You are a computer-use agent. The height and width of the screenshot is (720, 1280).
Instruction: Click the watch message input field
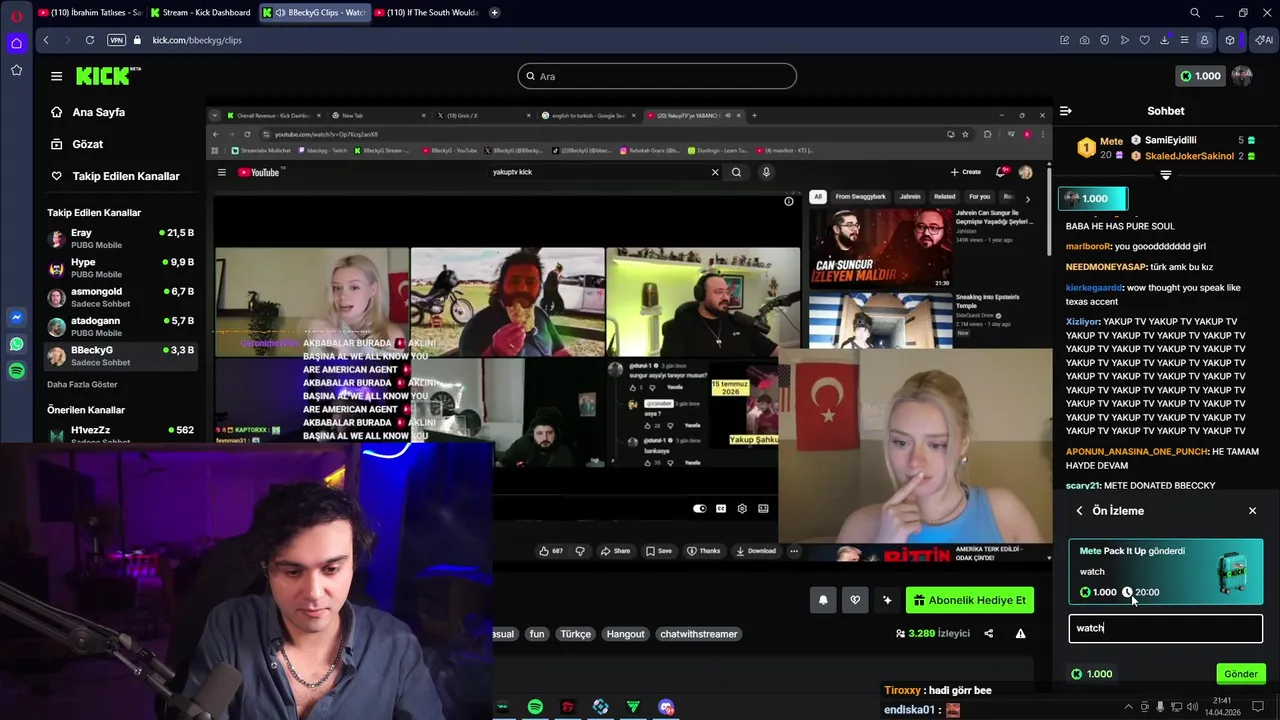coord(1165,628)
